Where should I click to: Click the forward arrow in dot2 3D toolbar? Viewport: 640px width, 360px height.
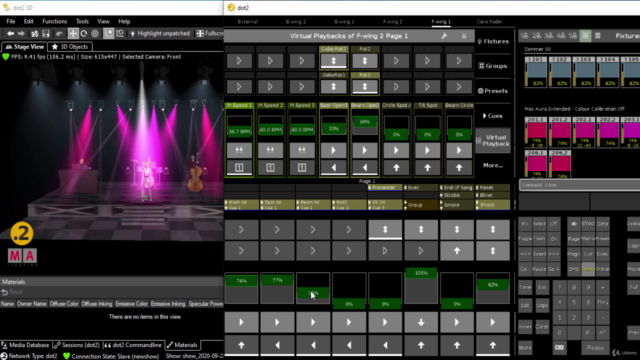(x=21, y=33)
